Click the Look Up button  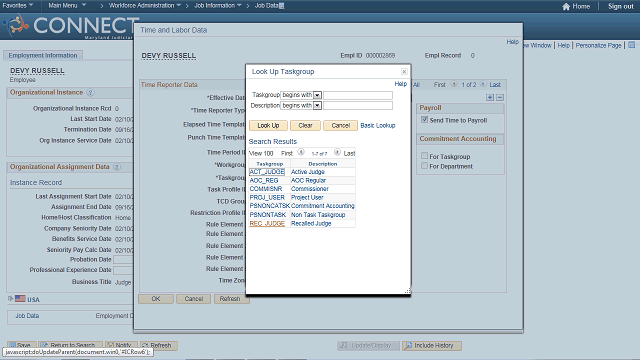[x=268, y=125]
